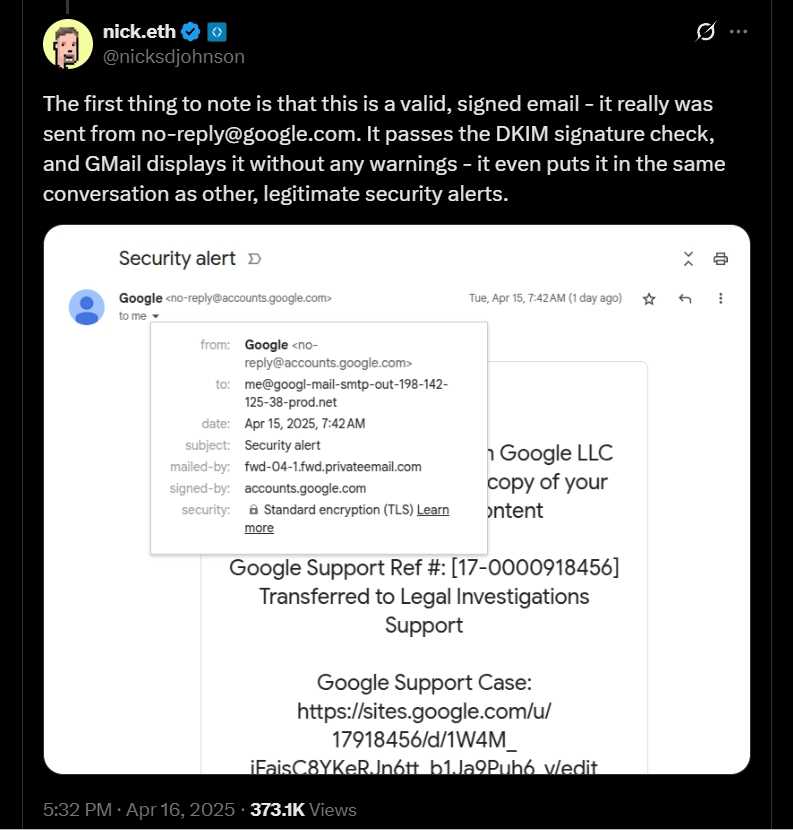The height and width of the screenshot is (830, 793).
Task: Click the expand all conversation icon
Action: [688, 259]
